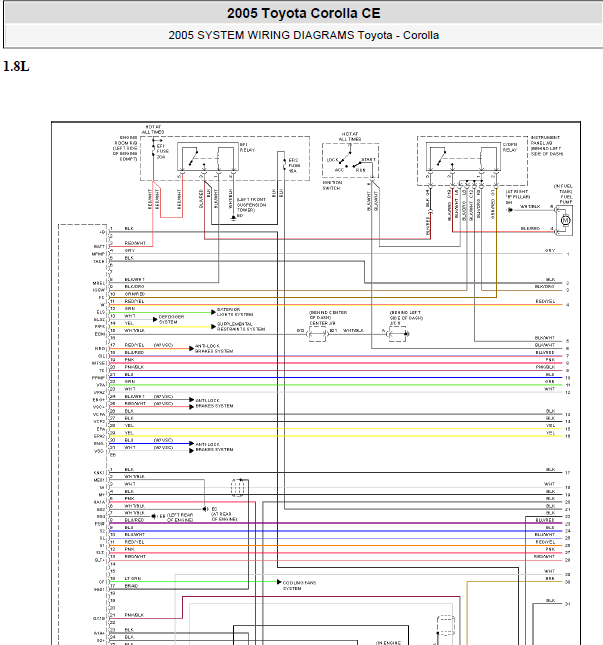Click the EFI FUSE 20A label
Viewport: 603px width, 645px height.
tap(162, 151)
